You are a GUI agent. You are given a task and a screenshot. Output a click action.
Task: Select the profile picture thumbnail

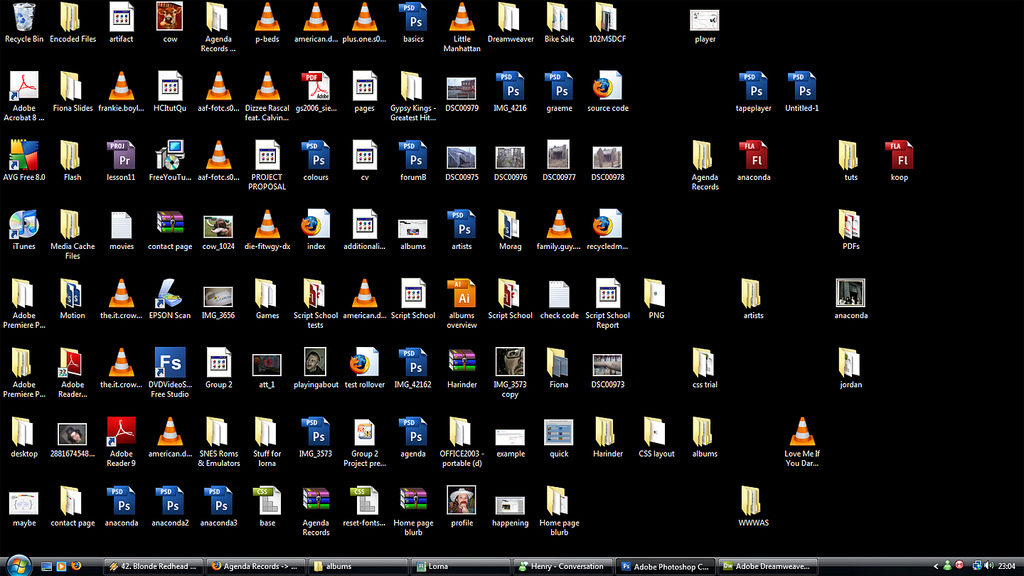(462, 500)
